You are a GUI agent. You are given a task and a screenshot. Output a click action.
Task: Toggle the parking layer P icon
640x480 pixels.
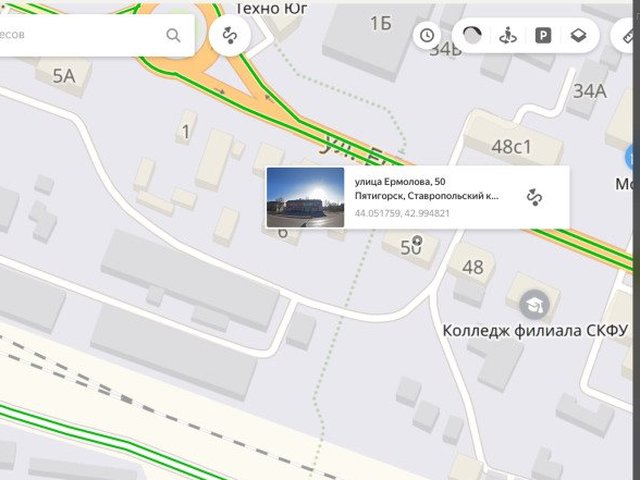(x=543, y=36)
